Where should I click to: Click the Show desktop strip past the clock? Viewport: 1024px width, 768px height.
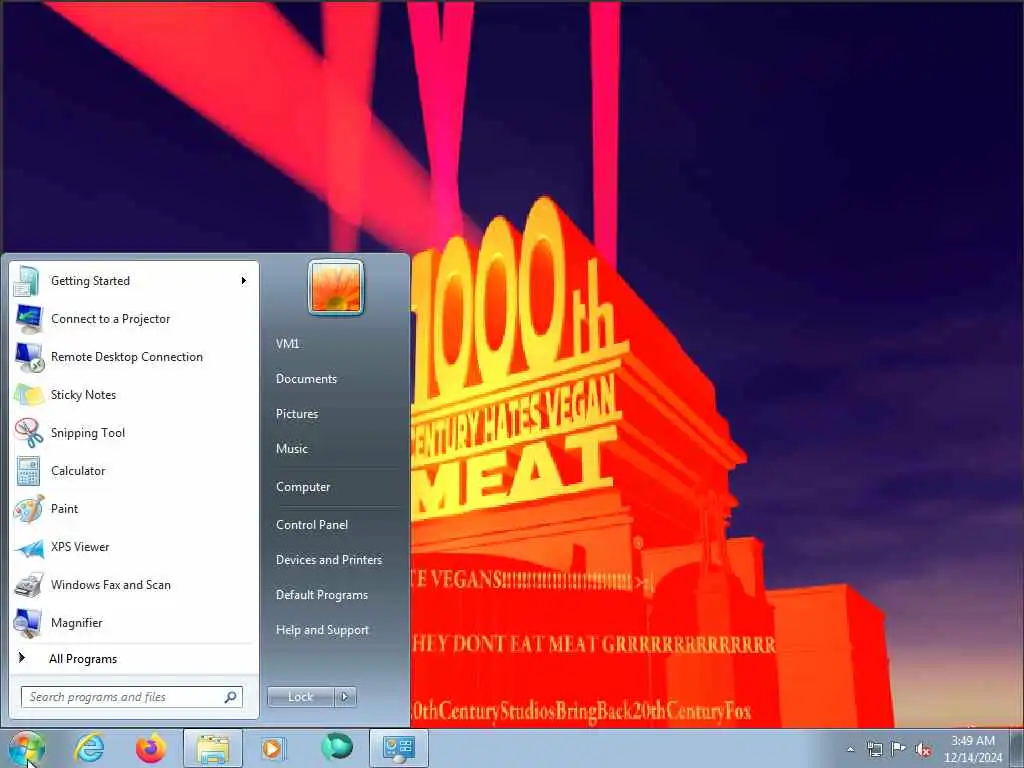click(1017, 748)
